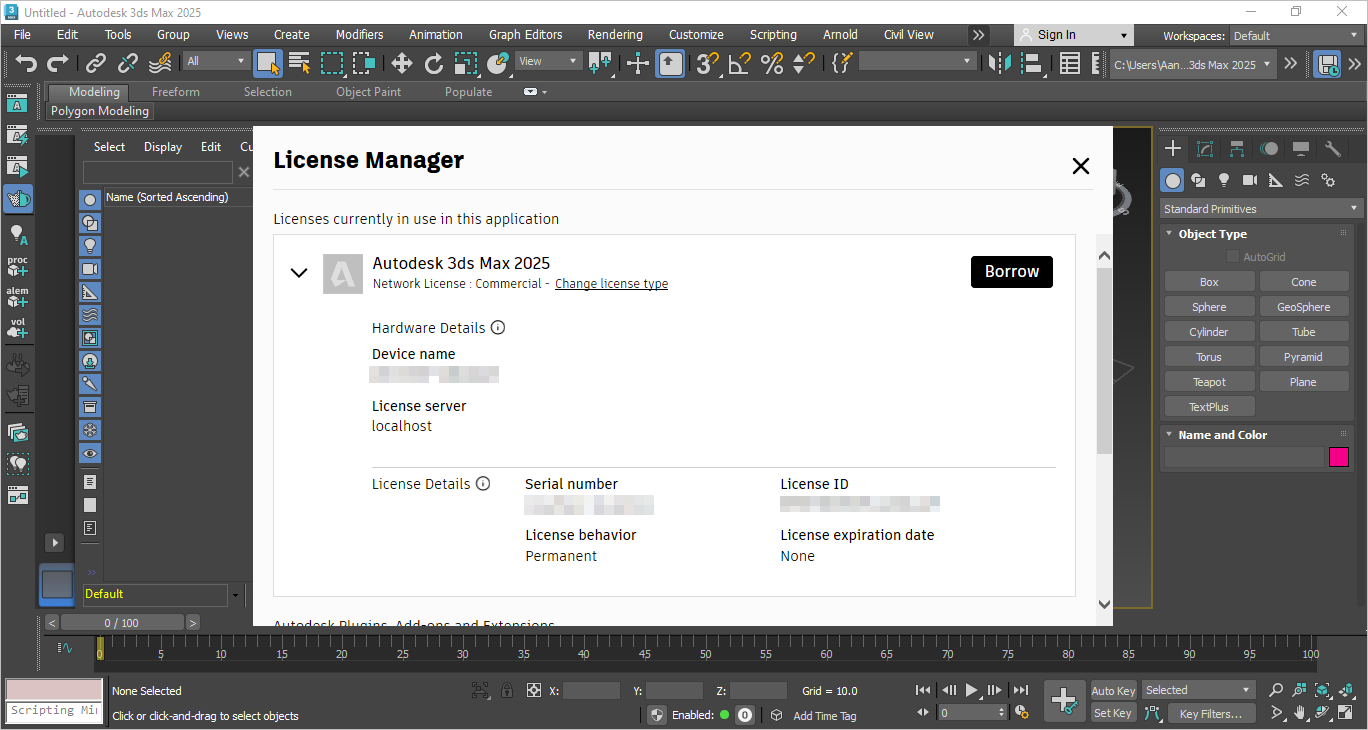Open the Rendering menu
The height and width of the screenshot is (730, 1368).
(614, 34)
